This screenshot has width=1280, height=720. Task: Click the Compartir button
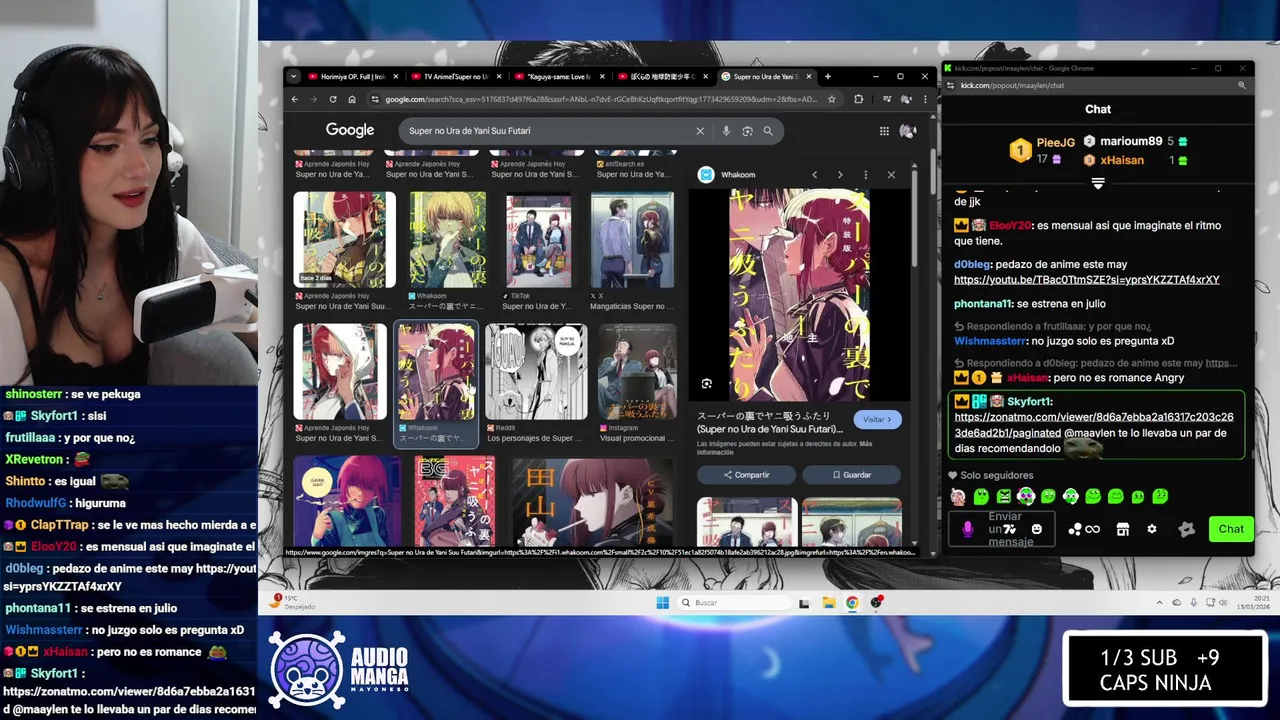click(747, 475)
